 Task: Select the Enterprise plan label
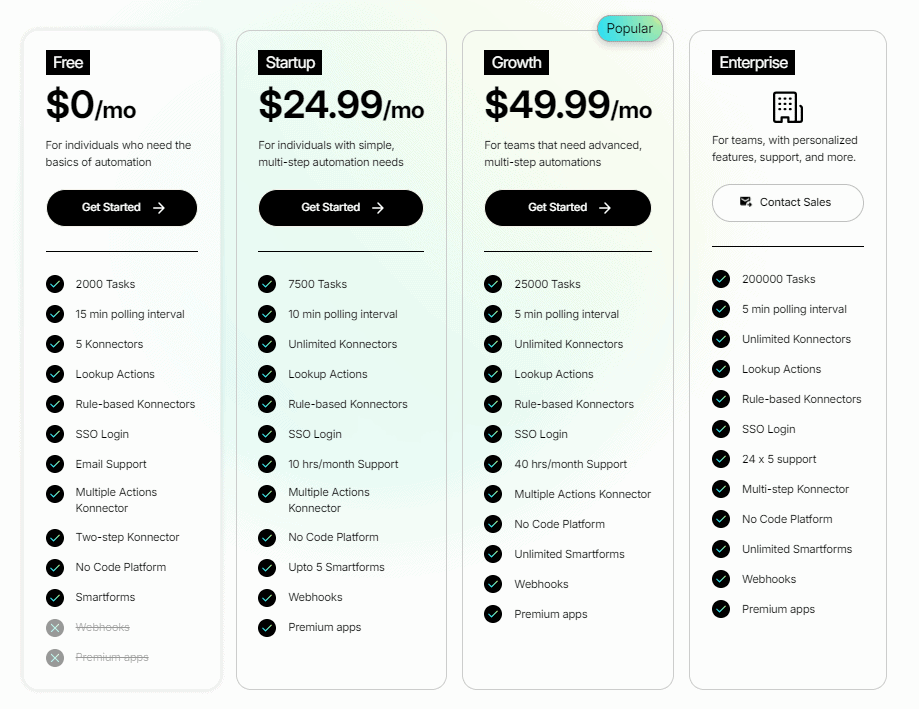click(753, 62)
